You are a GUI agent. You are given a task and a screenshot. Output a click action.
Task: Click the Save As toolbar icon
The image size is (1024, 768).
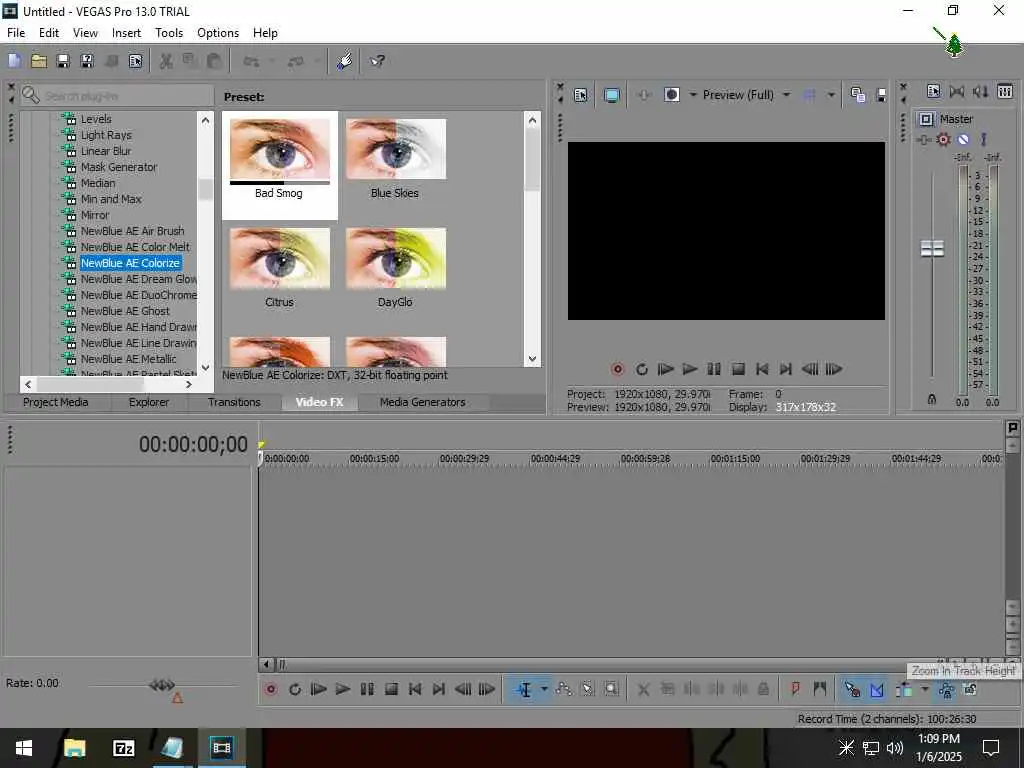[86, 61]
